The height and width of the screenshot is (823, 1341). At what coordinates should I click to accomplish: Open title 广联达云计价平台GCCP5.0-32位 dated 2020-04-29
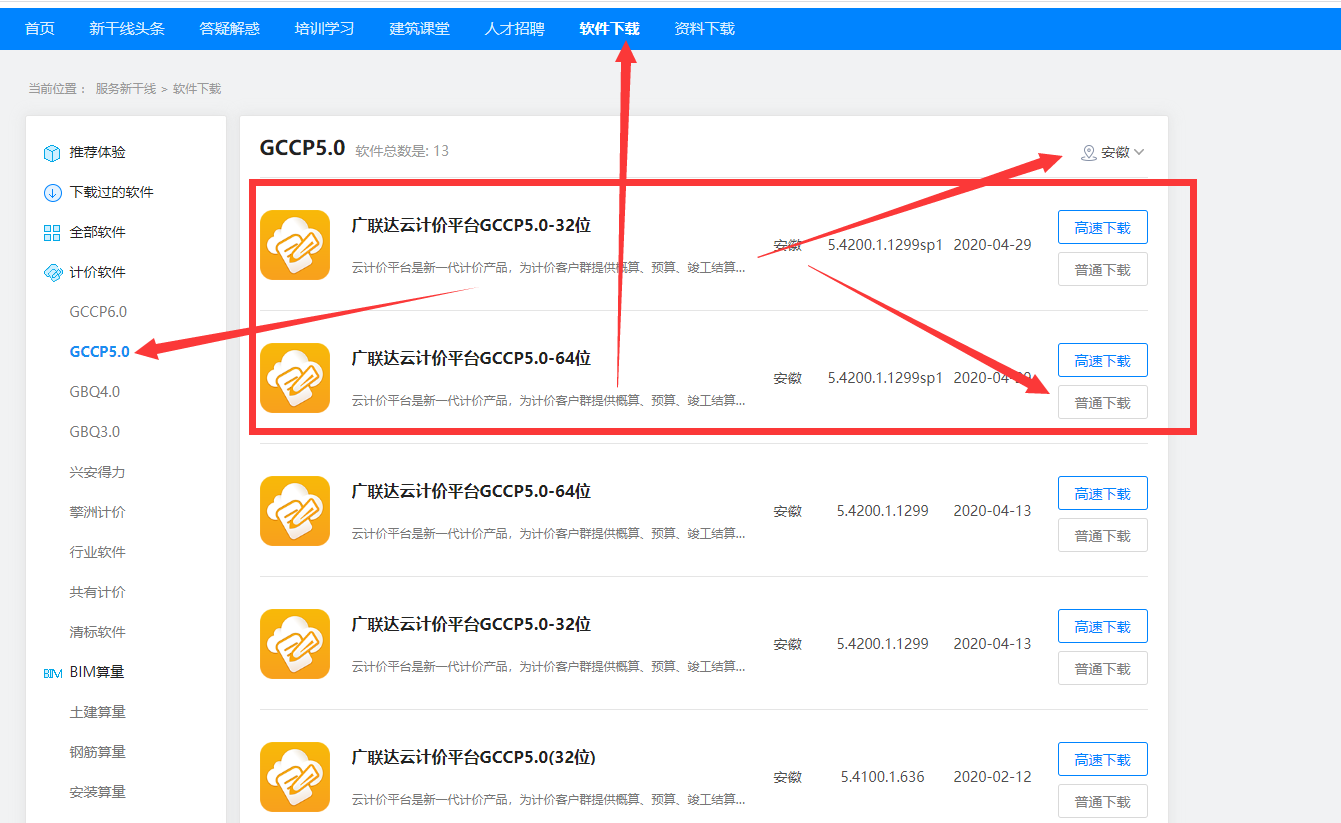[x=471, y=226]
